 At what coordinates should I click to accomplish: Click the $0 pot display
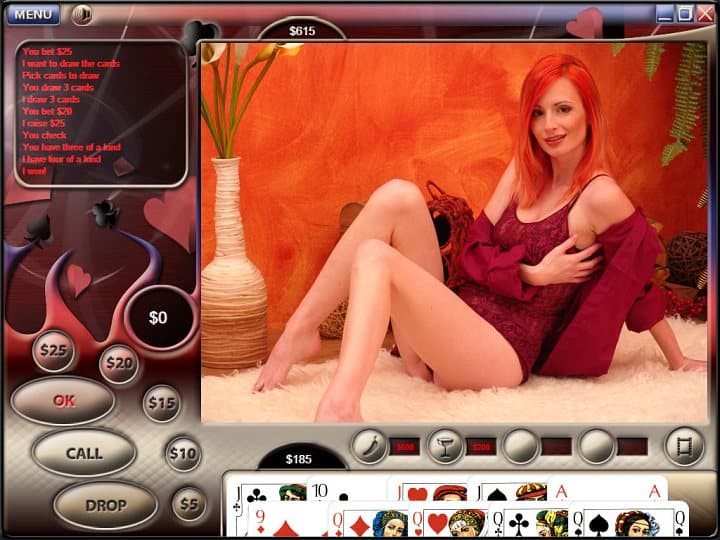(158, 317)
